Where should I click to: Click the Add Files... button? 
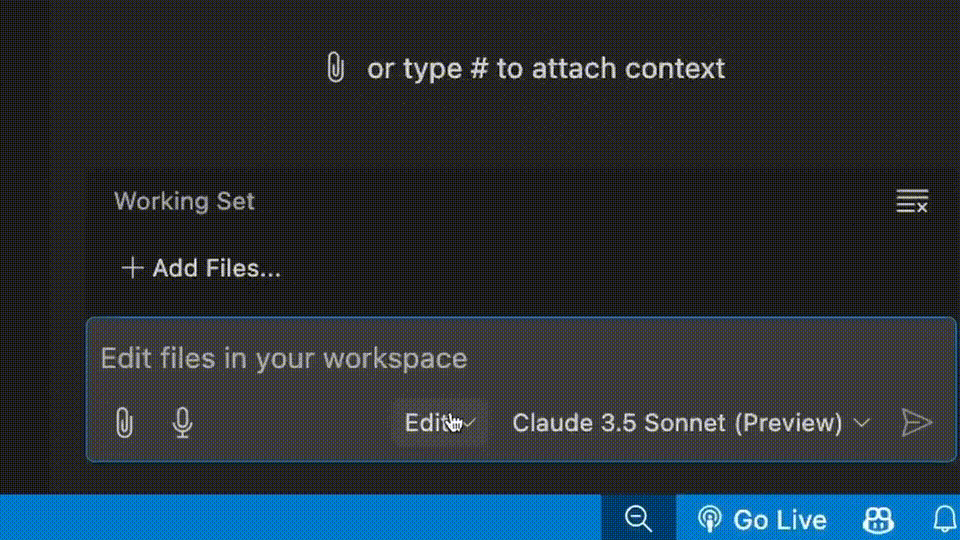[216, 268]
